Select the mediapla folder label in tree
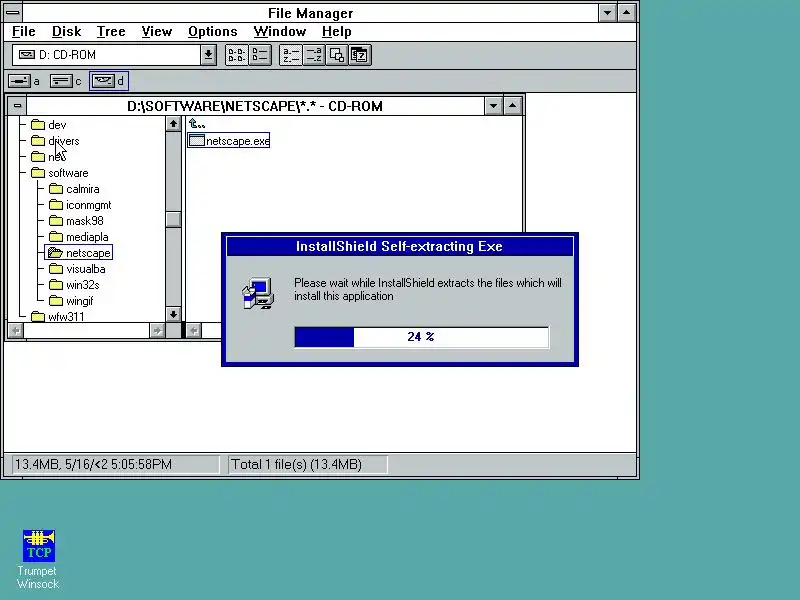 tap(87, 237)
